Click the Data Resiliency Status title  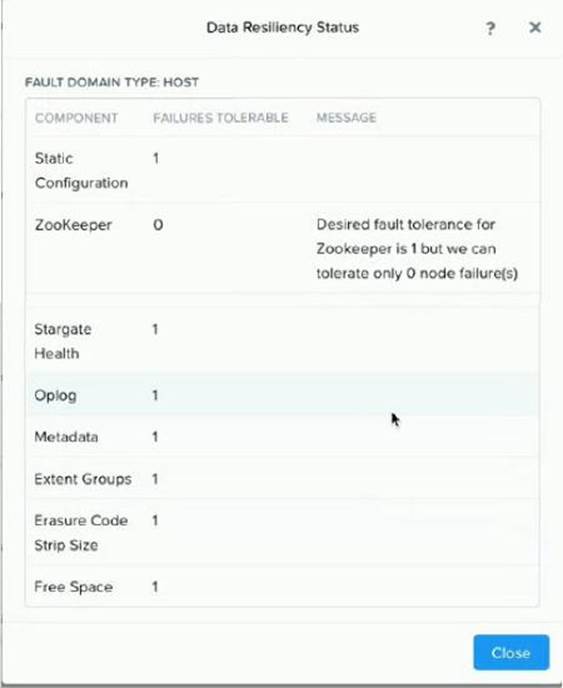(283, 28)
